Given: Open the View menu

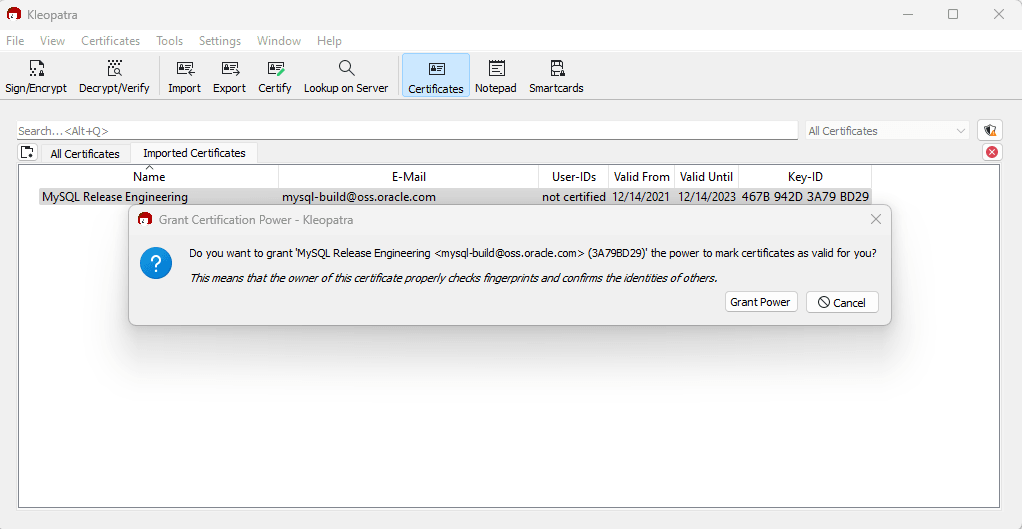Looking at the screenshot, I should pyautogui.click(x=52, y=40).
